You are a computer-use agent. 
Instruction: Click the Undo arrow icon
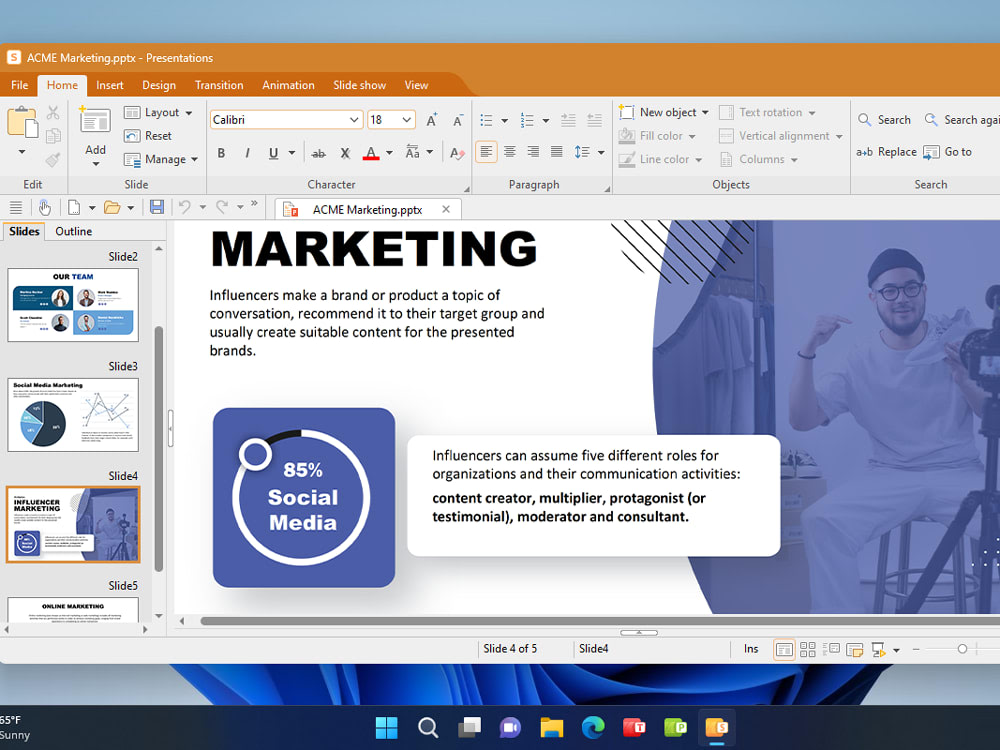pos(185,207)
